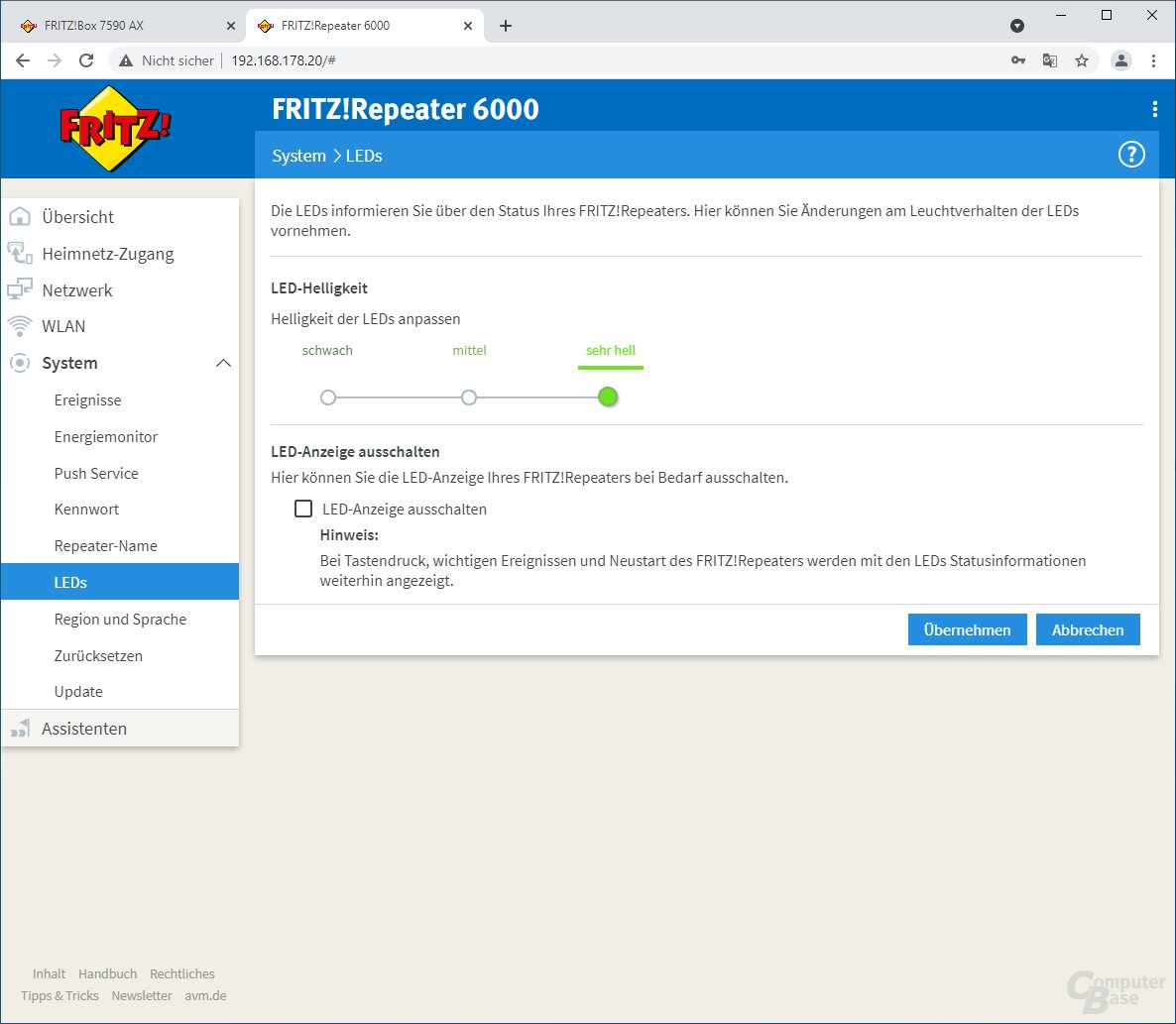Click the tab search dropdown icon
The width and height of the screenshot is (1176, 1024).
[x=1017, y=26]
